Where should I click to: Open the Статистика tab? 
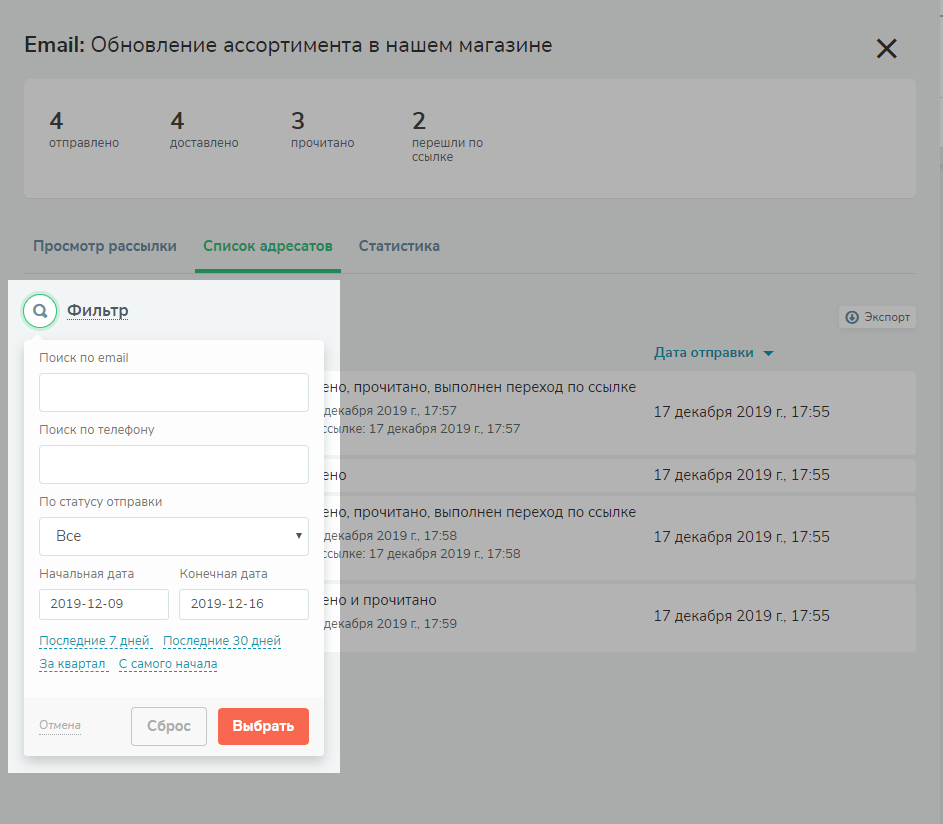399,246
